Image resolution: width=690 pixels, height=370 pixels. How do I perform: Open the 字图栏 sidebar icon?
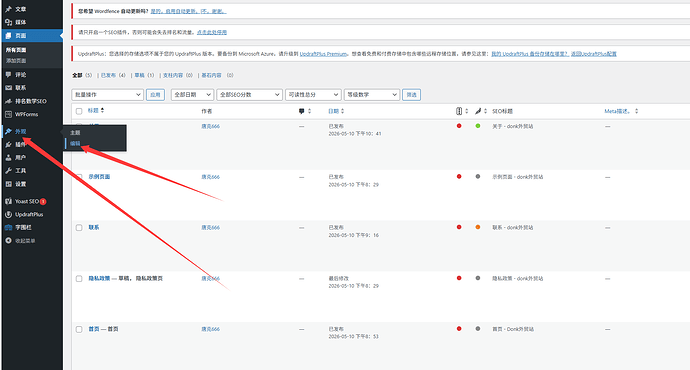click(8, 227)
